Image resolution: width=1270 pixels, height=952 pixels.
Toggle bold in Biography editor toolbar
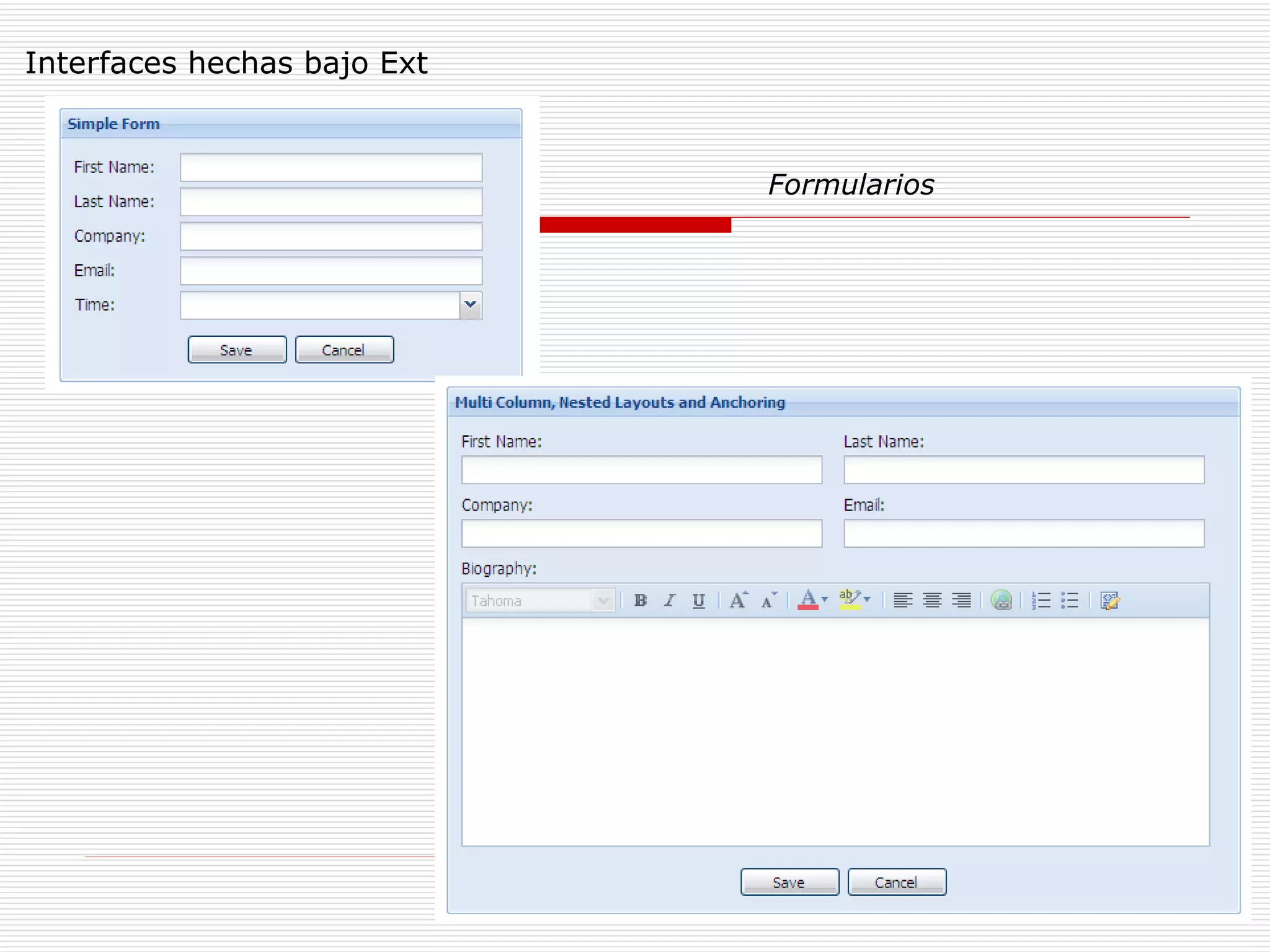tap(641, 601)
